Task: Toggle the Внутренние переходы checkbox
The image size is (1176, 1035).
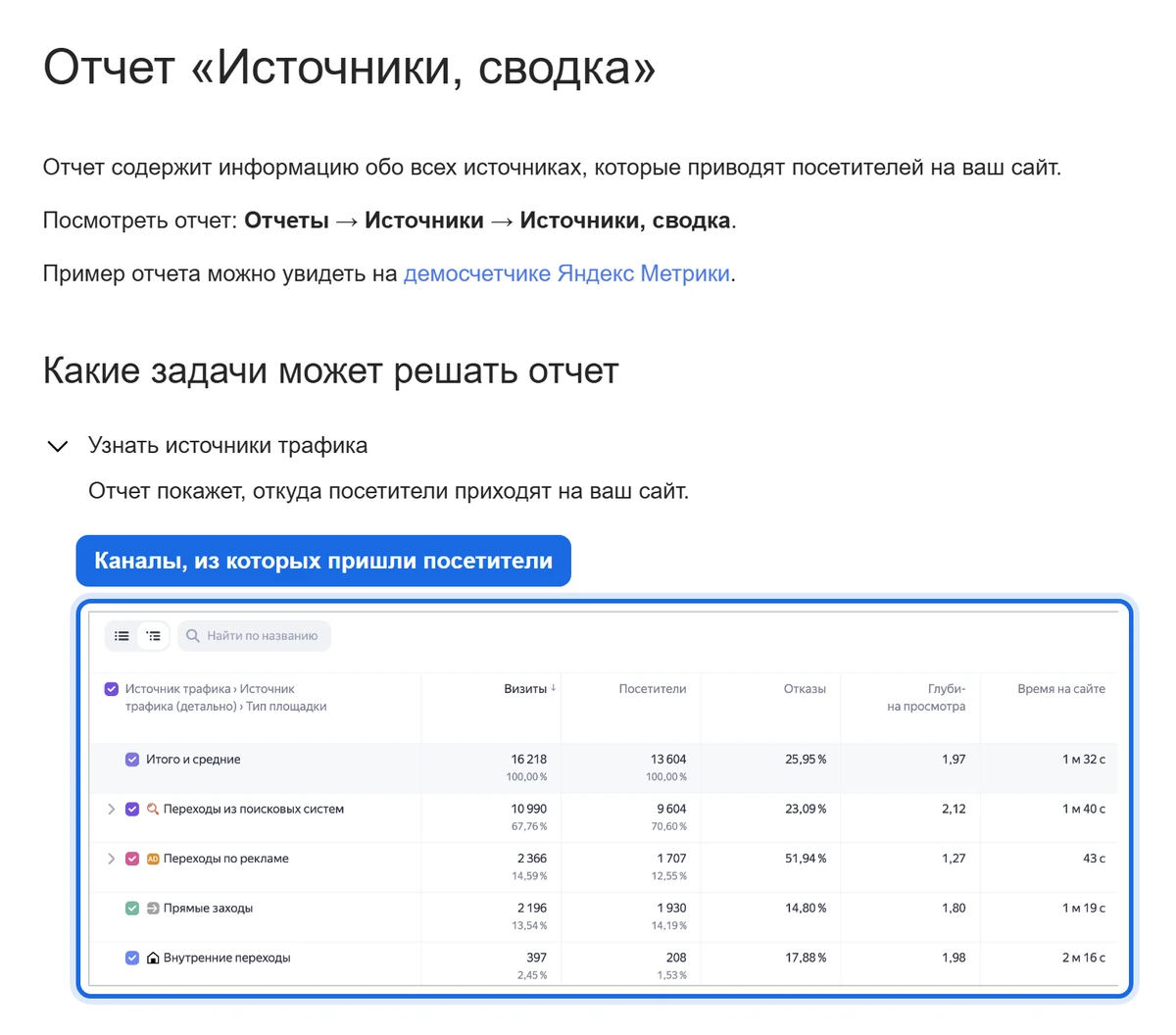Action: 132,958
